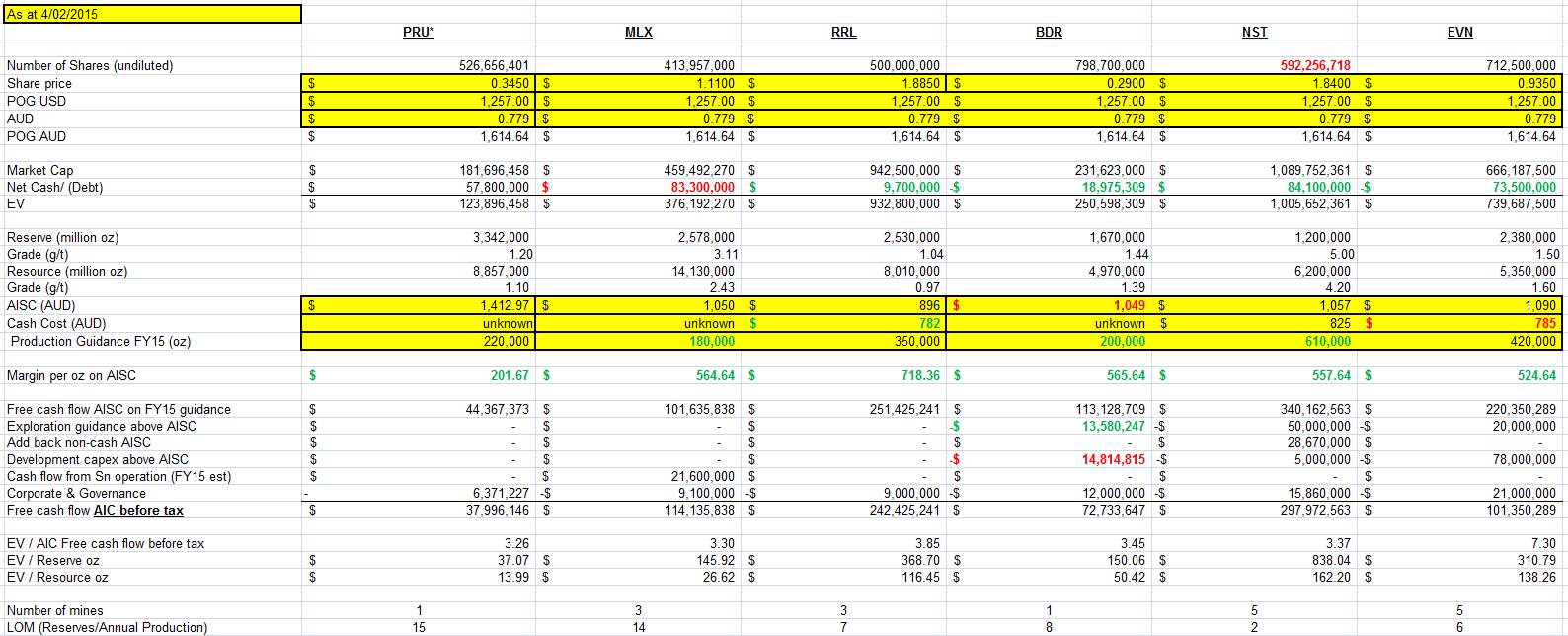Viewport: 1568px width, 636px height.
Task: Select 'Corporate & Governance' row label
Action: point(76,494)
